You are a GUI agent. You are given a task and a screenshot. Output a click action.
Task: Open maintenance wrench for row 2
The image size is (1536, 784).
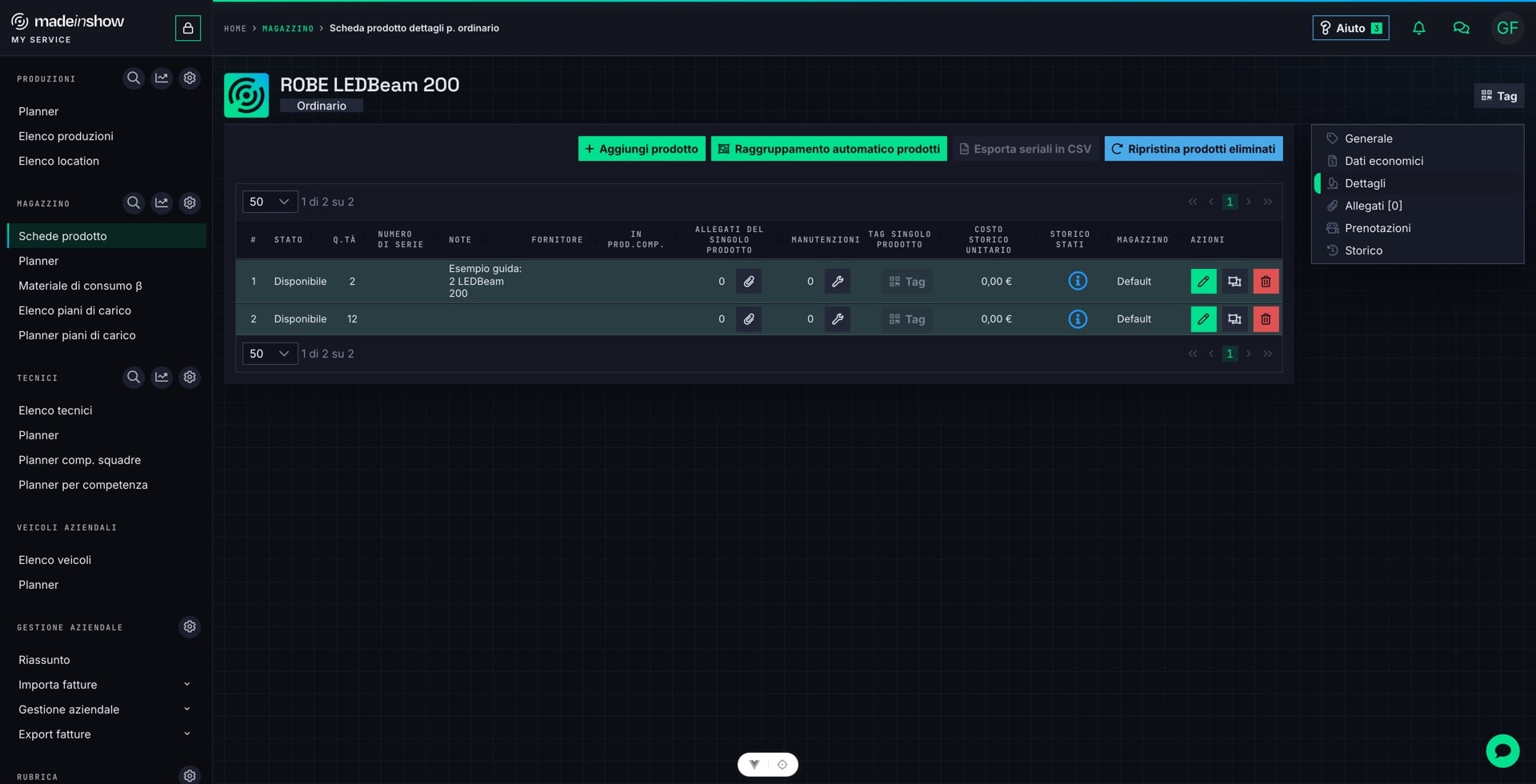tap(838, 319)
